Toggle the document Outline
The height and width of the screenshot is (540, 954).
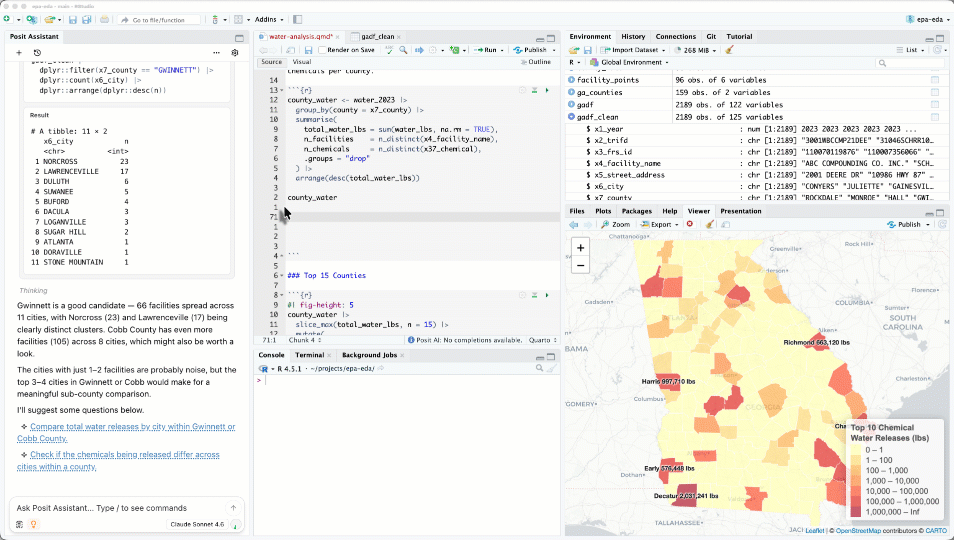pos(535,62)
